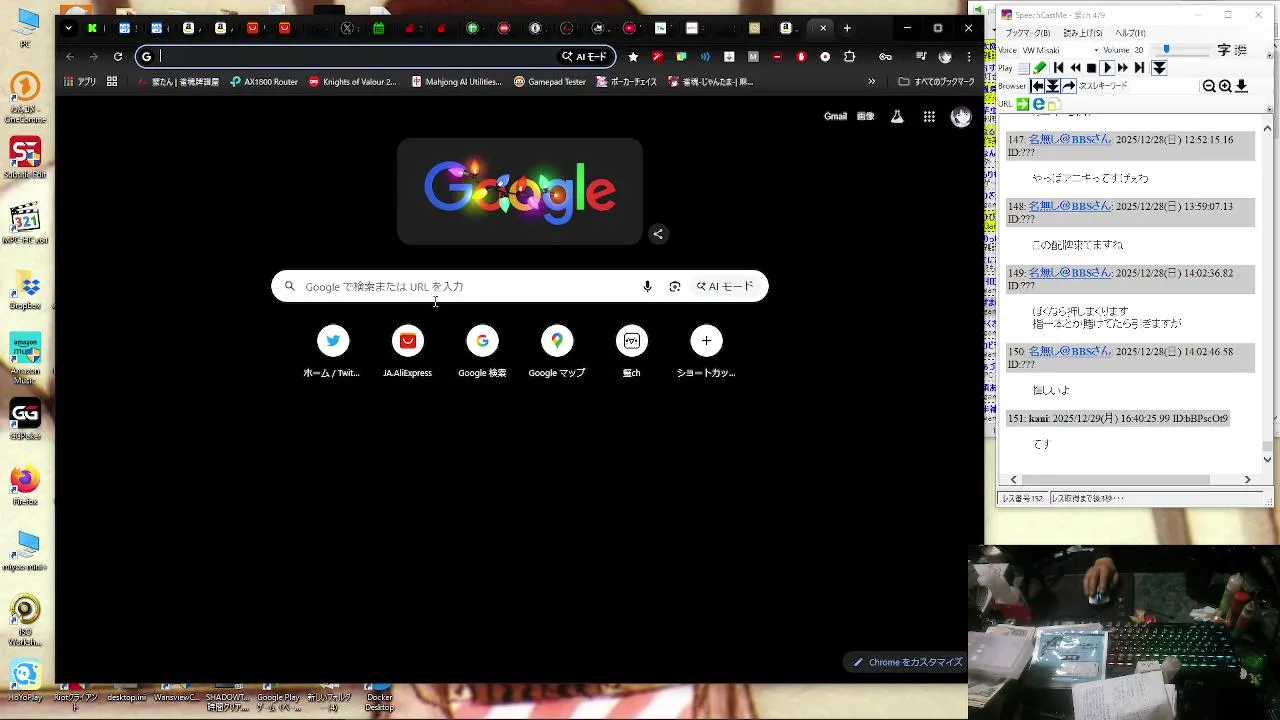Click Browser forward arrow in SpeechCastMe
This screenshot has height=720, width=1280.
tap(1068, 87)
